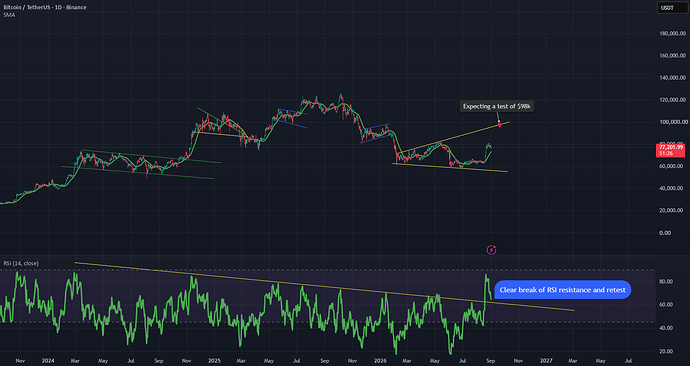This screenshot has width=690, height=366.
Task: Open the USDT currency selector
Action: 673,7
